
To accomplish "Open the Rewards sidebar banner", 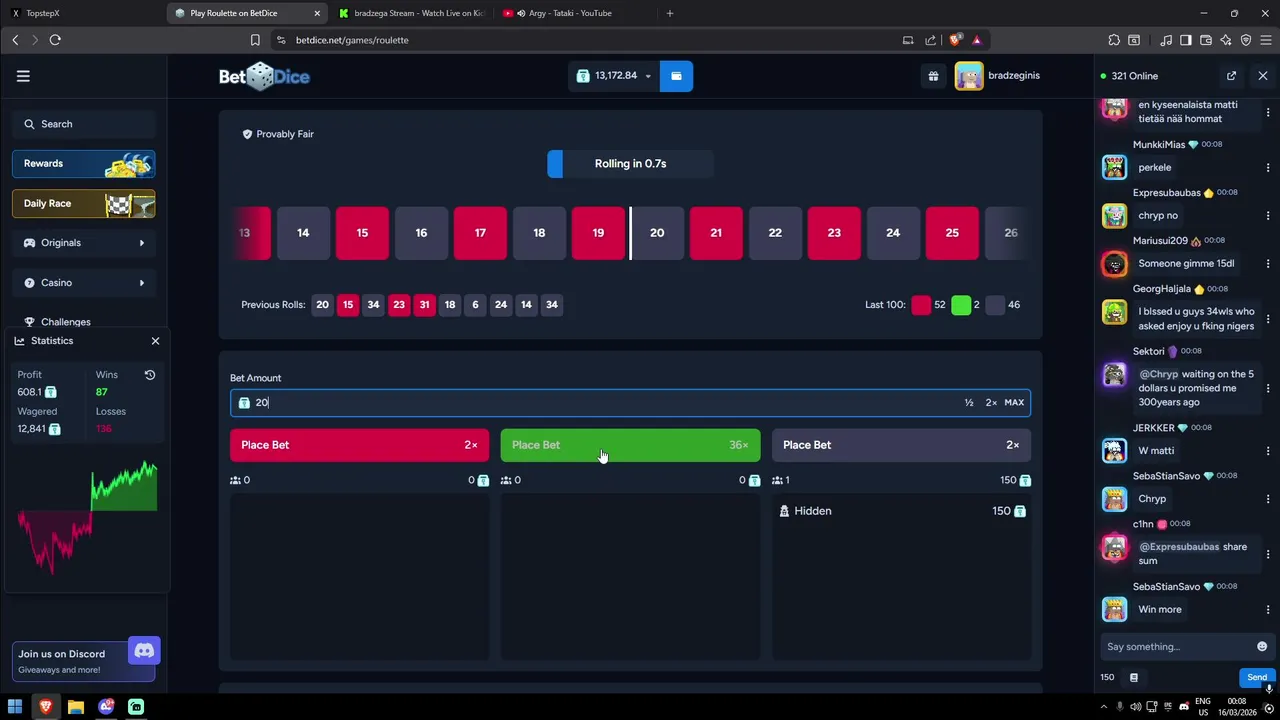I will [84, 164].
